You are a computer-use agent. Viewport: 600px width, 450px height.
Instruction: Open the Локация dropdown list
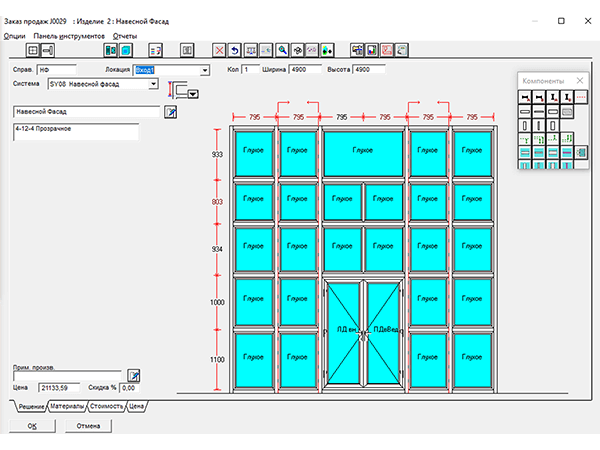(x=205, y=71)
